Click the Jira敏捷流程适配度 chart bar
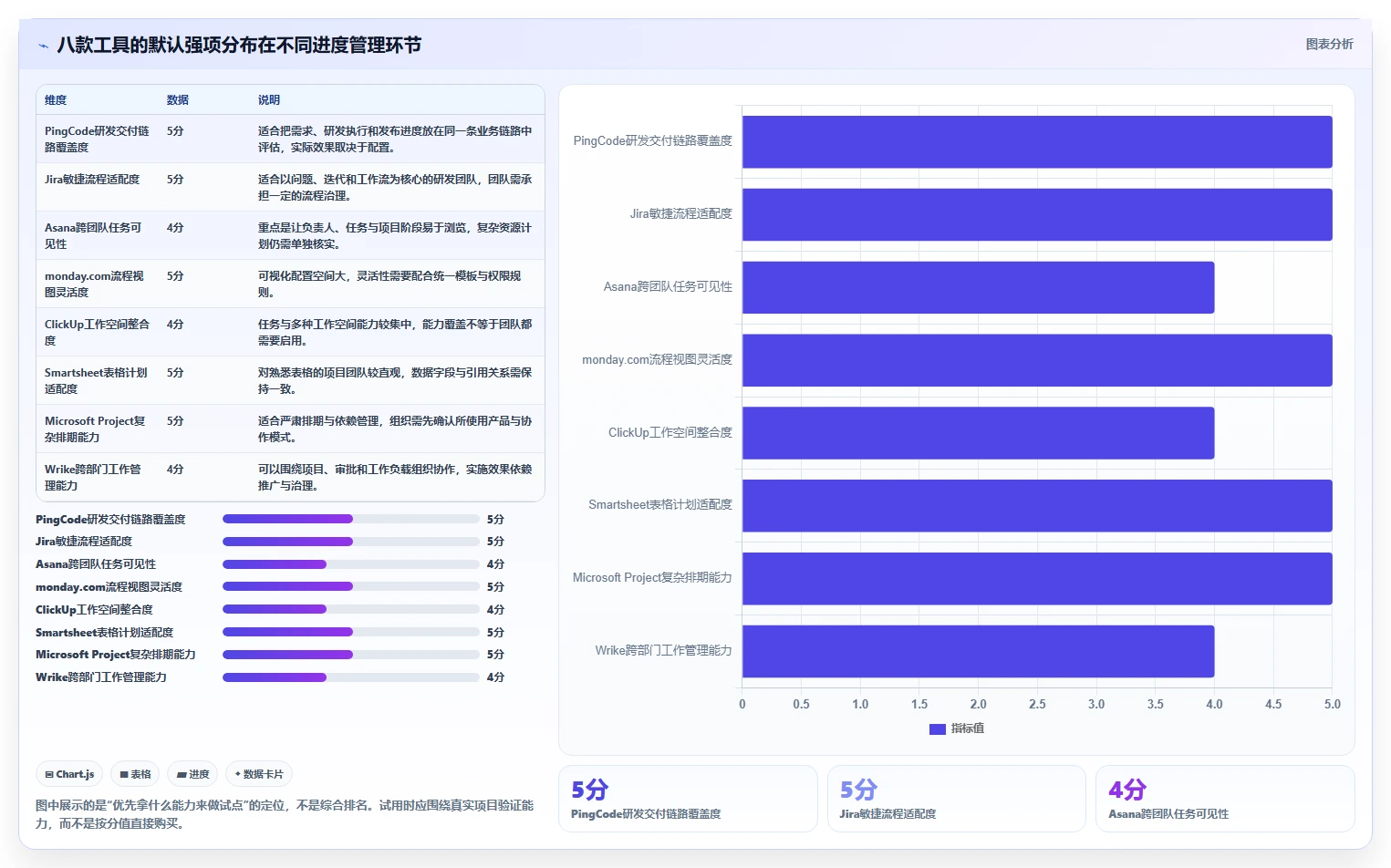The height and width of the screenshot is (868, 1391). click(1037, 214)
